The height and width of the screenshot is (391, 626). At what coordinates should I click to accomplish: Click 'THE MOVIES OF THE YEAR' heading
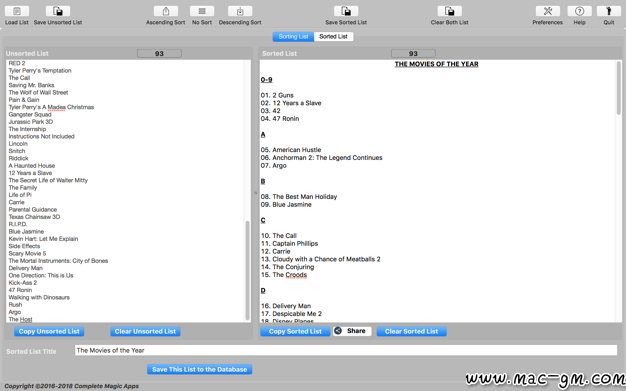click(436, 64)
